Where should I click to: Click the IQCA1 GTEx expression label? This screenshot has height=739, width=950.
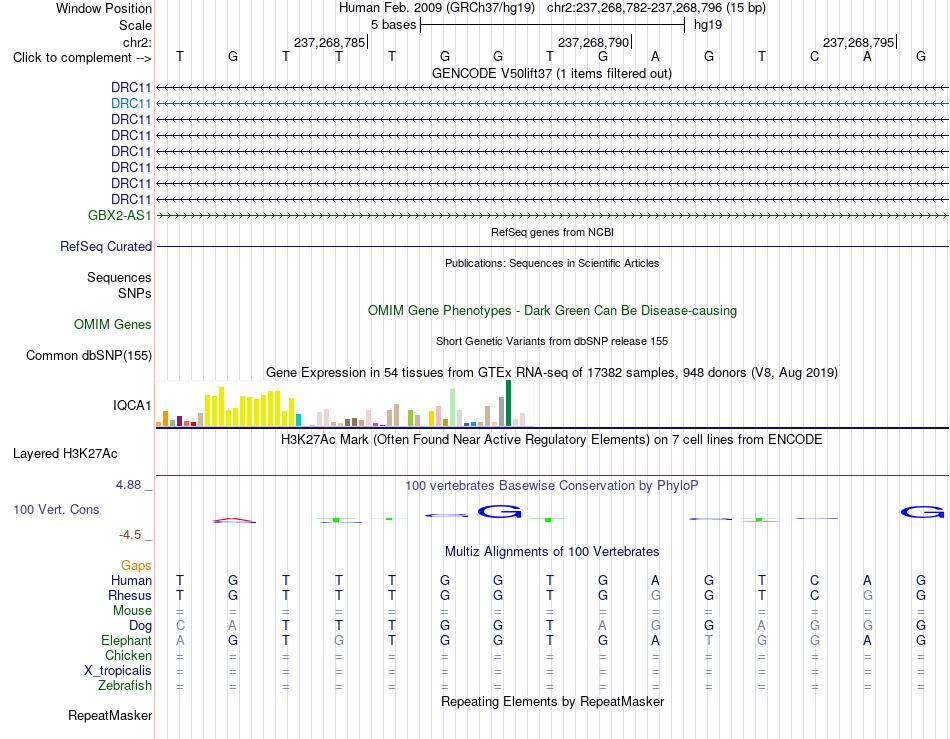(x=131, y=405)
